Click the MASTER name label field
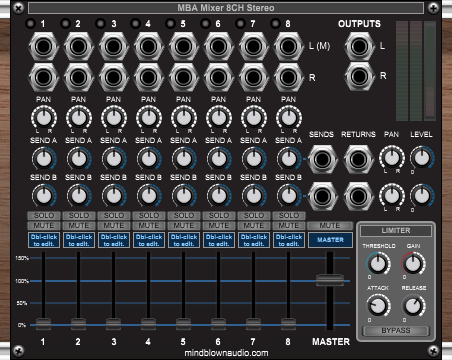Screen dimensions: 452x360 pos(330,240)
